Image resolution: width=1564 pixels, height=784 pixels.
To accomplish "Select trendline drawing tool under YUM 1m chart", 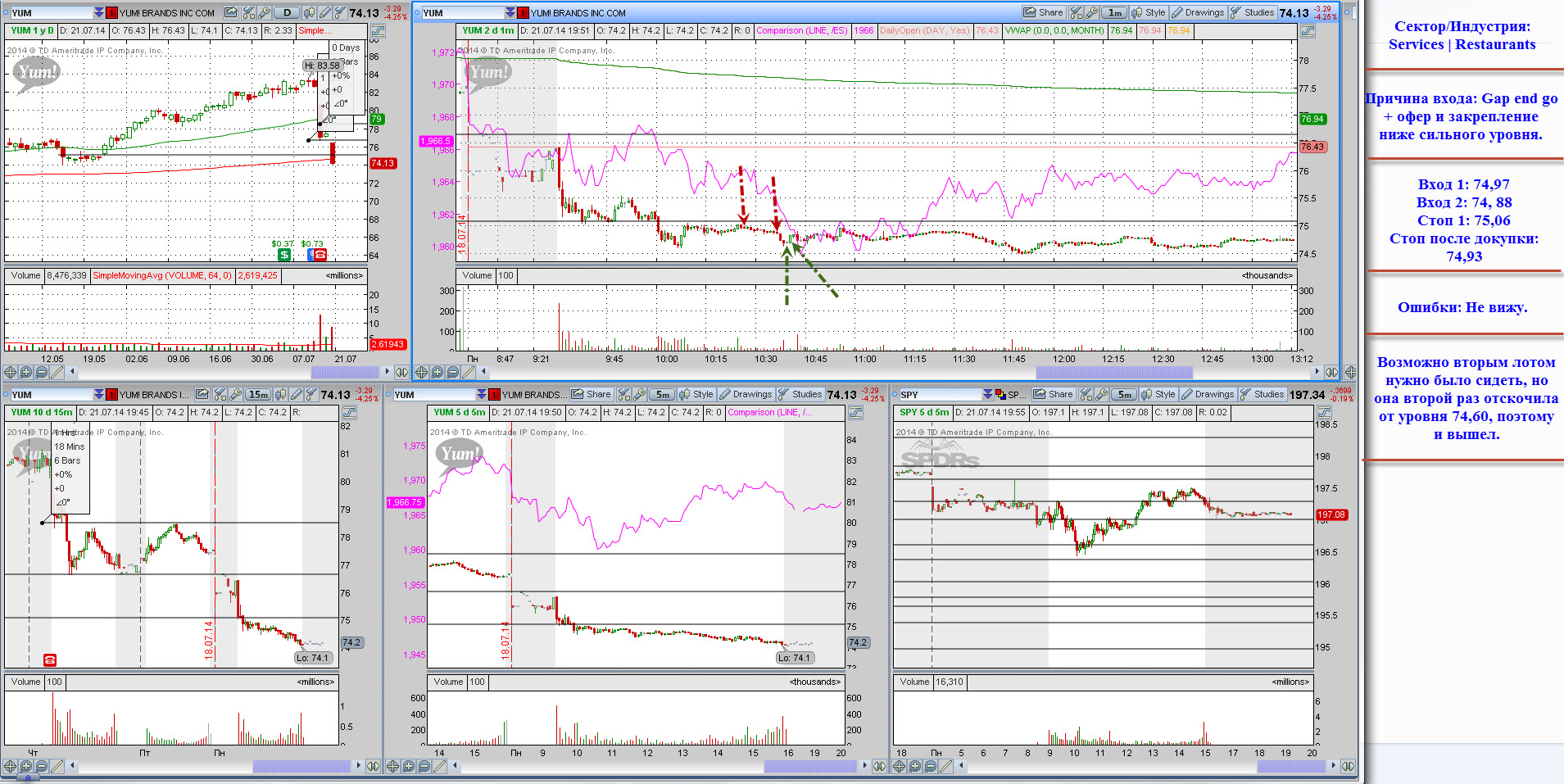I will point(469,372).
